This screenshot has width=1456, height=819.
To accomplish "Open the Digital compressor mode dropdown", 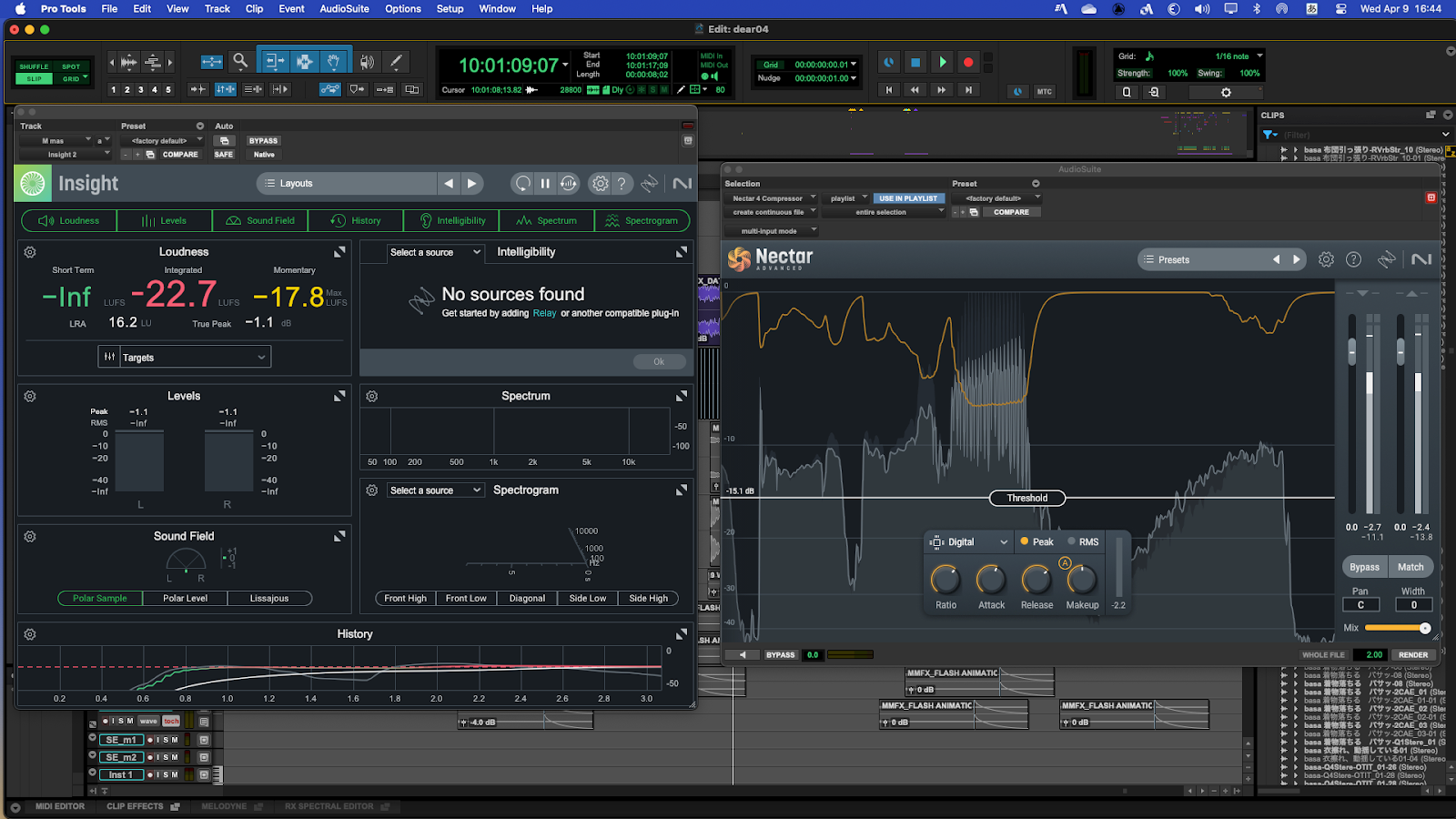I will 968,542.
